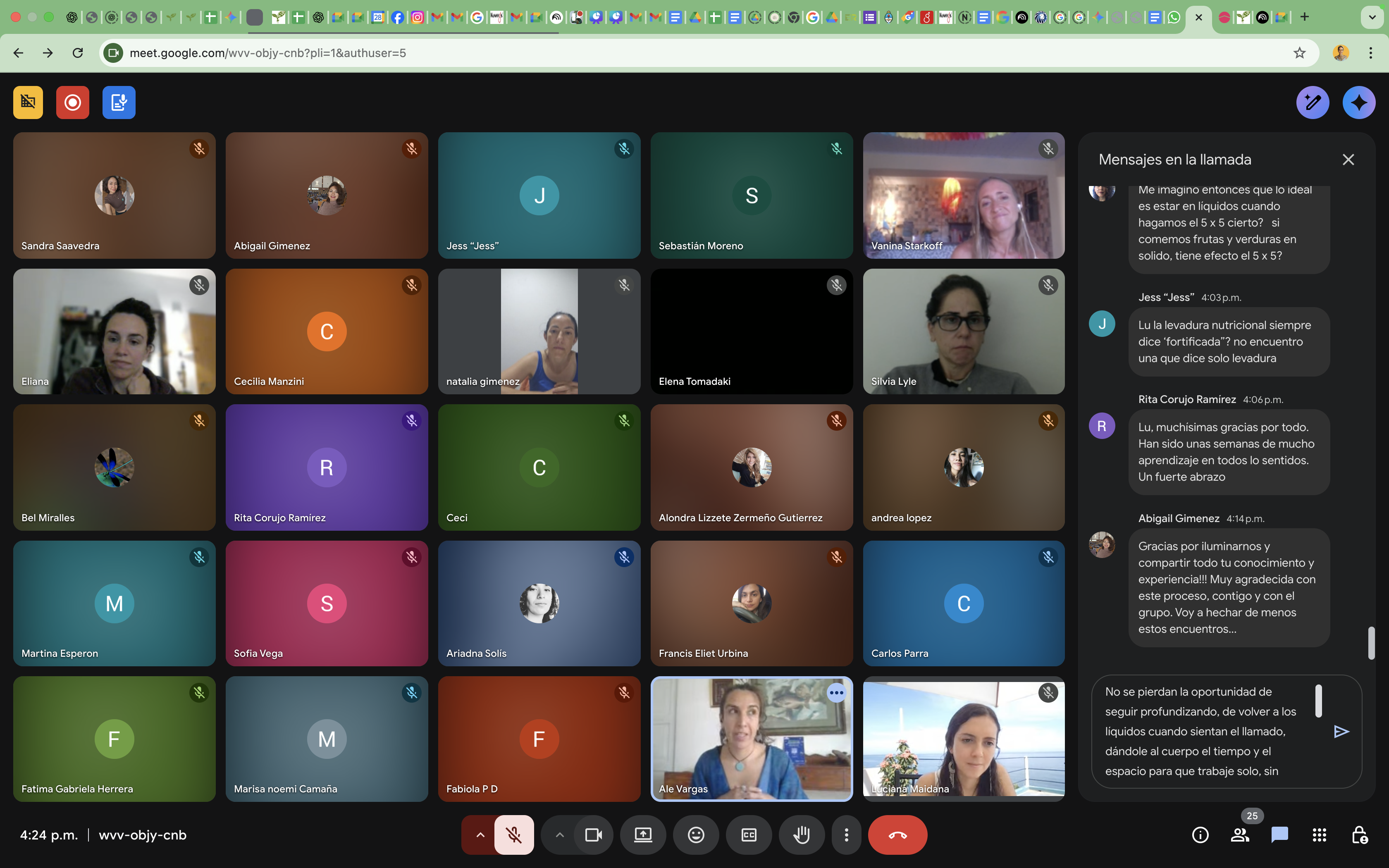
Task: Expand audio settings arrow beside microphone
Action: pyautogui.click(x=480, y=835)
